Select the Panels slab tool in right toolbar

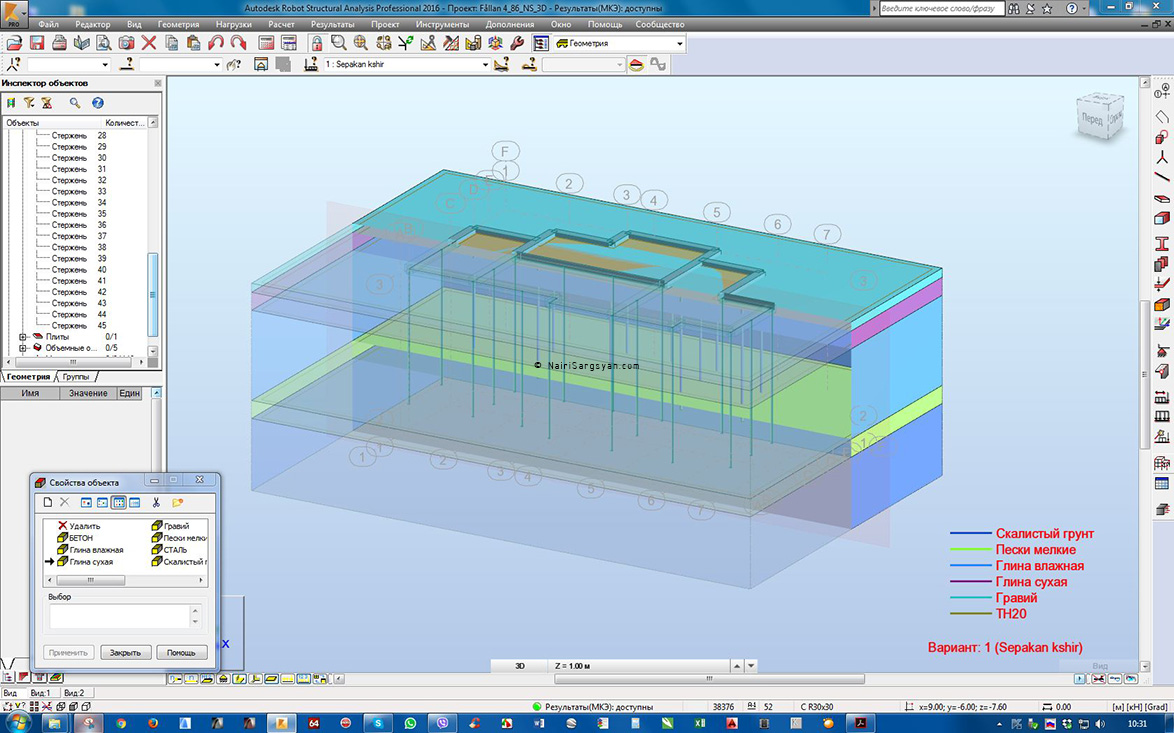click(1161, 198)
